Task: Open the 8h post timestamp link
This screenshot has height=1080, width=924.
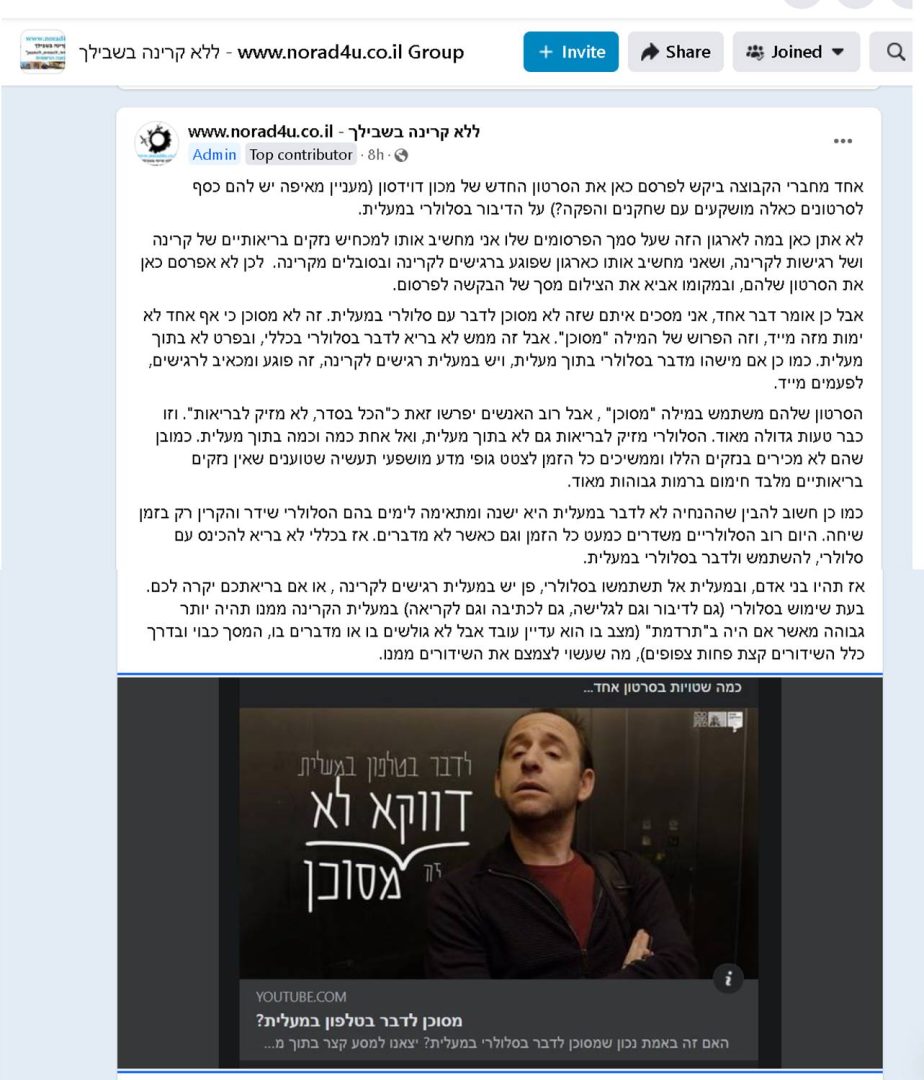Action: click(x=375, y=155)
